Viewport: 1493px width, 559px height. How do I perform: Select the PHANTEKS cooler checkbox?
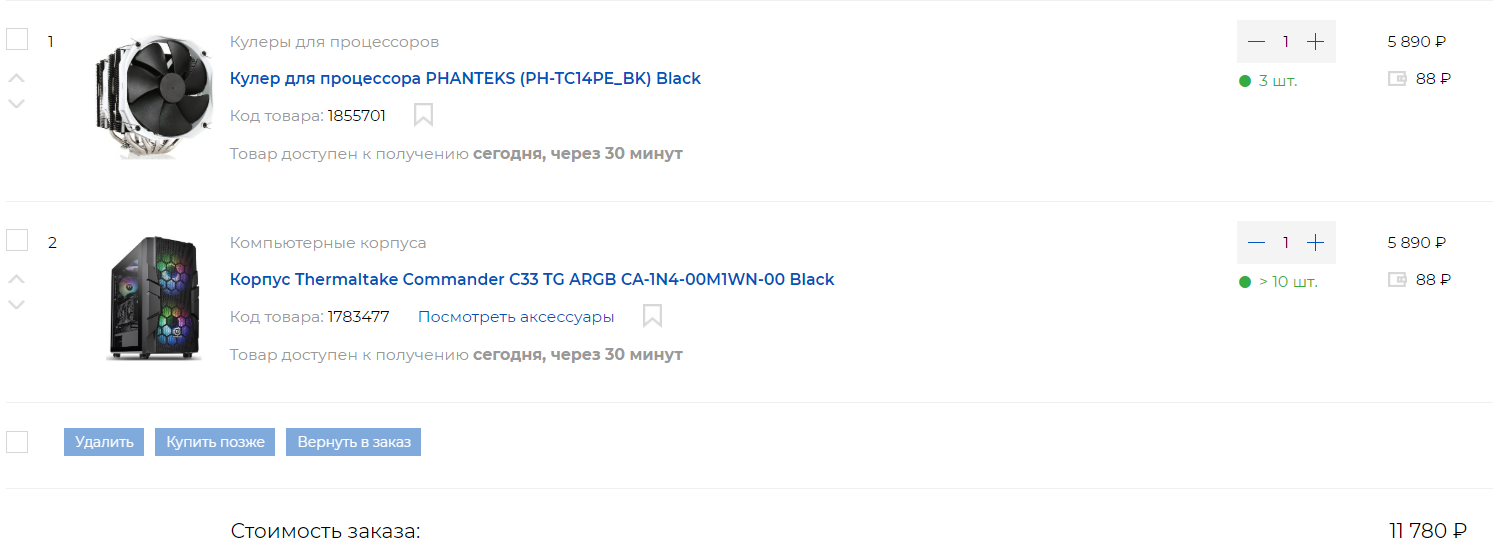click(x=17, y=40)
